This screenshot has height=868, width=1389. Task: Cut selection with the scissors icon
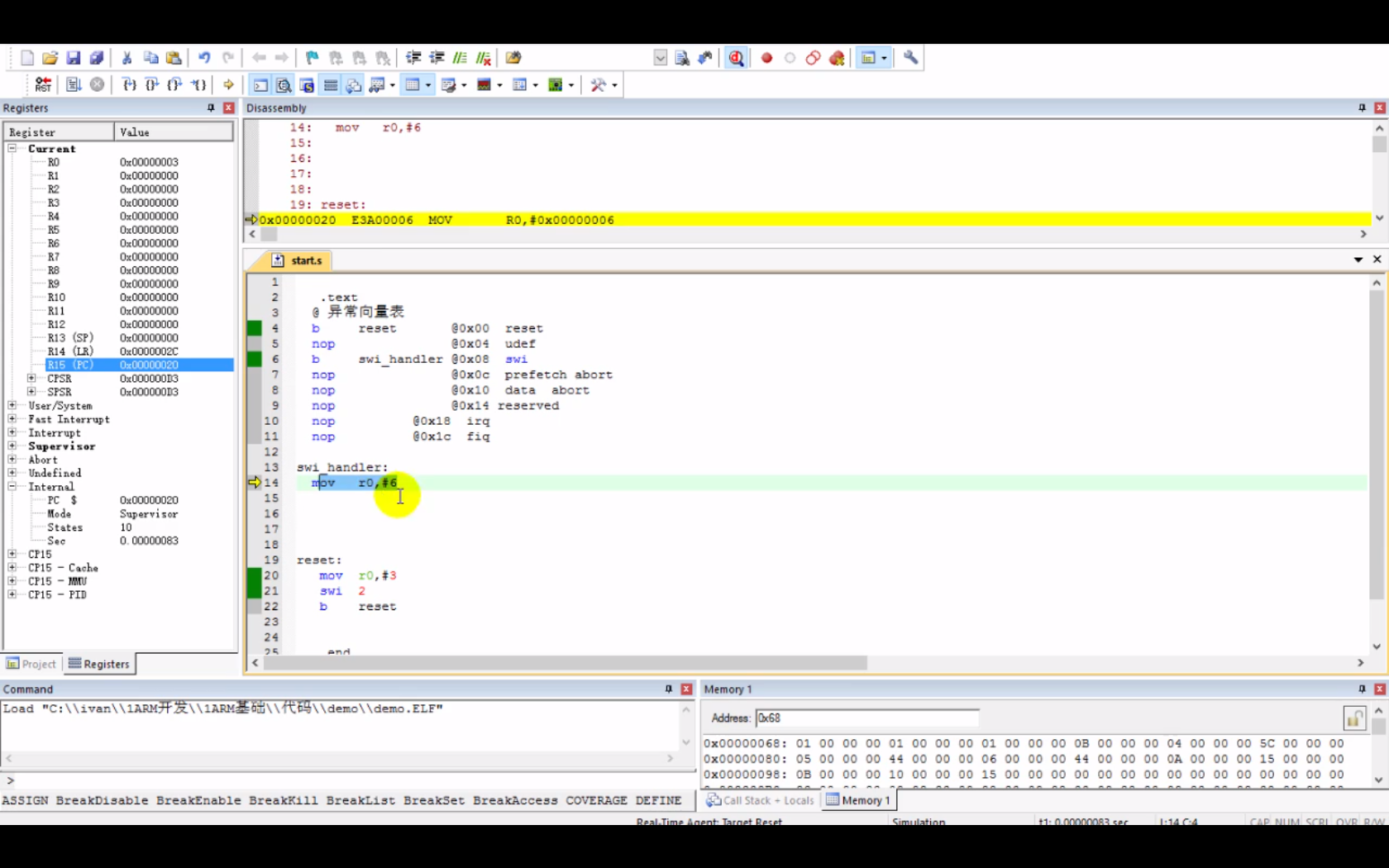[127, 58]
